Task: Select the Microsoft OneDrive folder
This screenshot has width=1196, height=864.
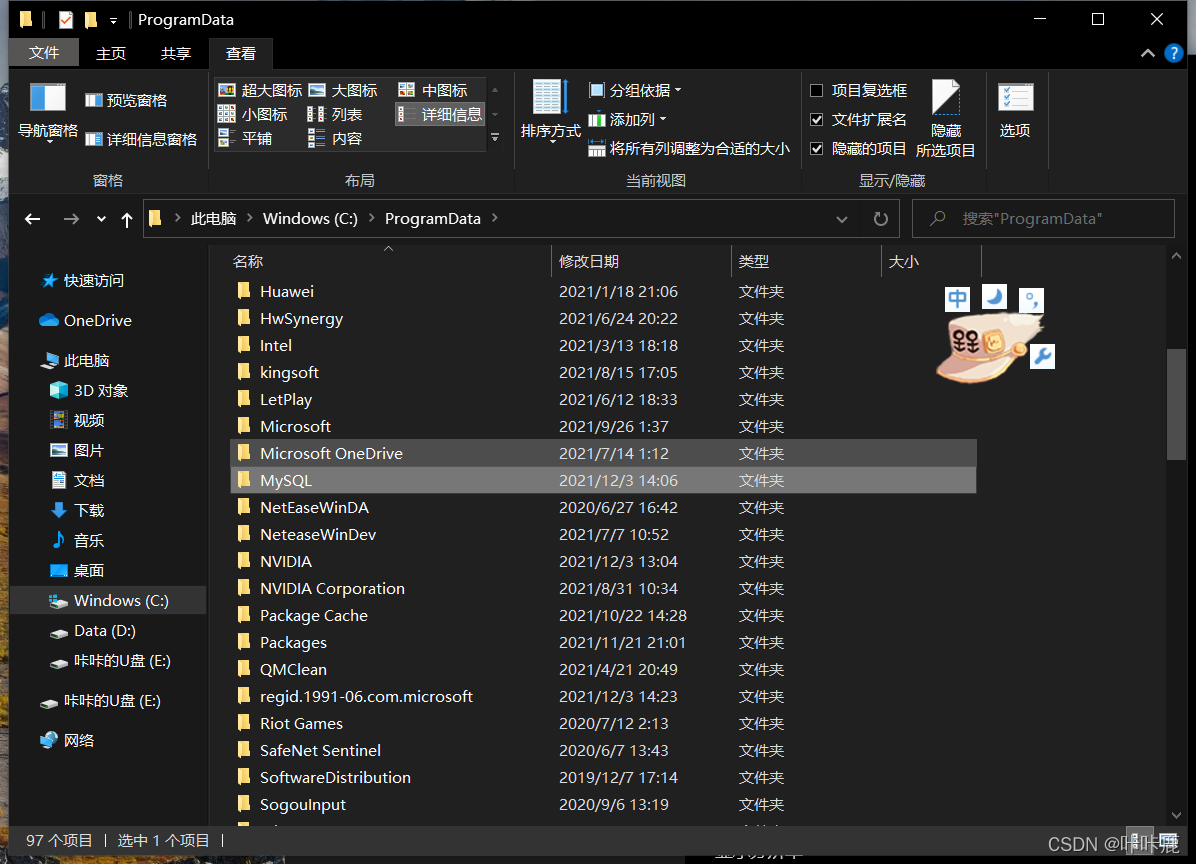Action: [x=603, y=453]
